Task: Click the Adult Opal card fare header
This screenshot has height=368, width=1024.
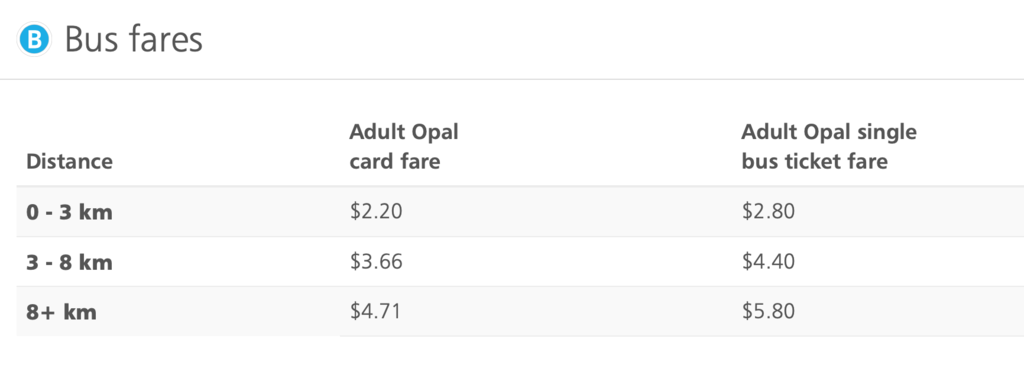Action: (404, 146)
